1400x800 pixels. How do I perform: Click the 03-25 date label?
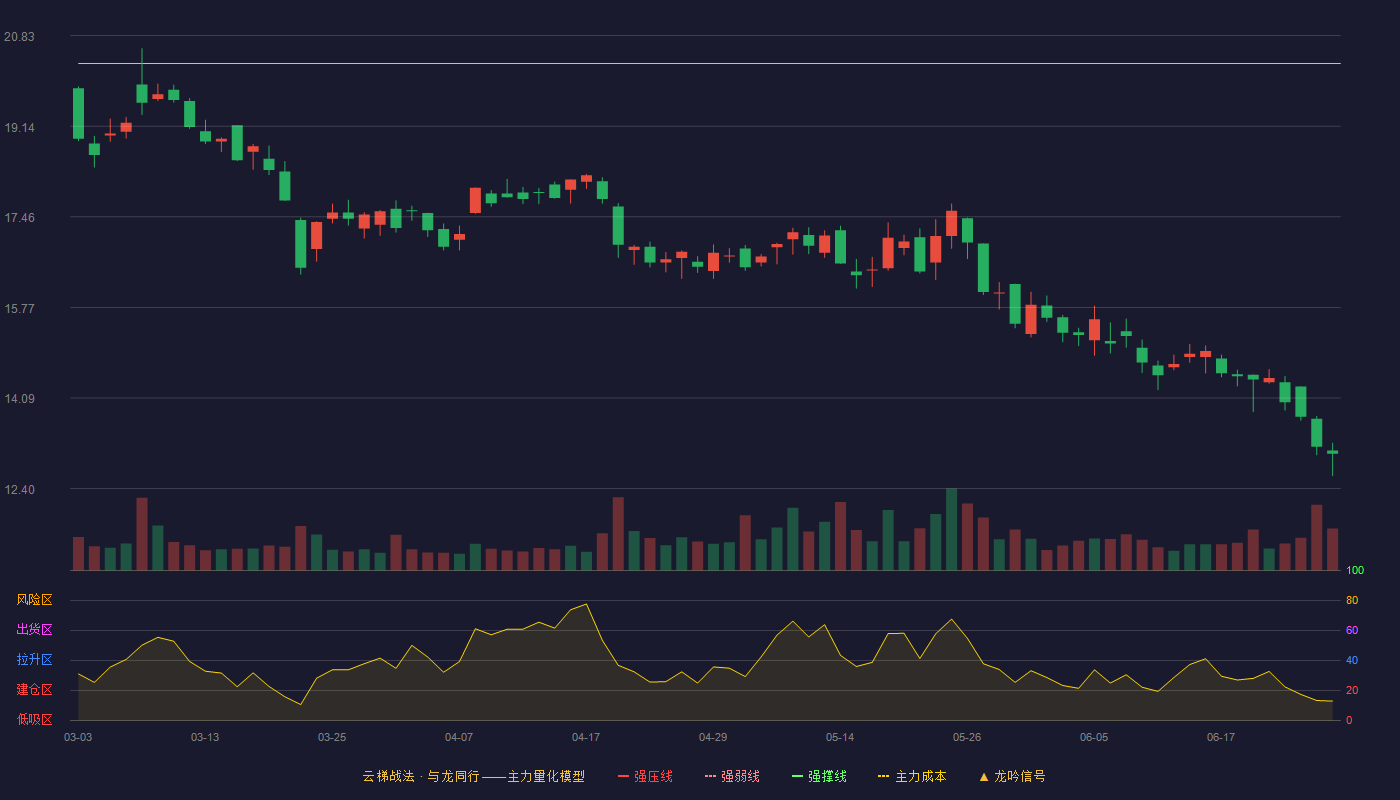[x=332, y=737]
